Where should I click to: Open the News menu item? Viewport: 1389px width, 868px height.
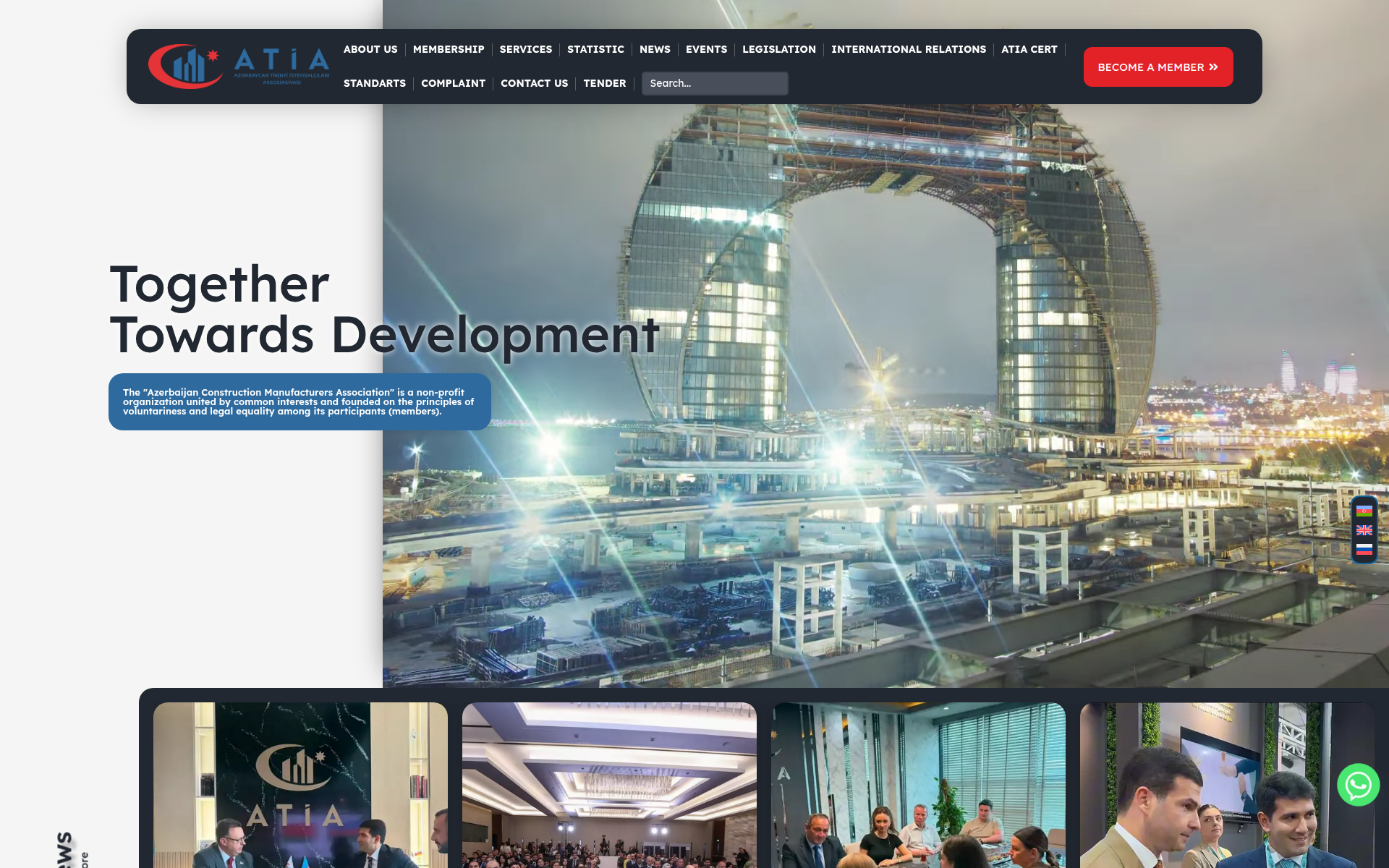(655, 49)
